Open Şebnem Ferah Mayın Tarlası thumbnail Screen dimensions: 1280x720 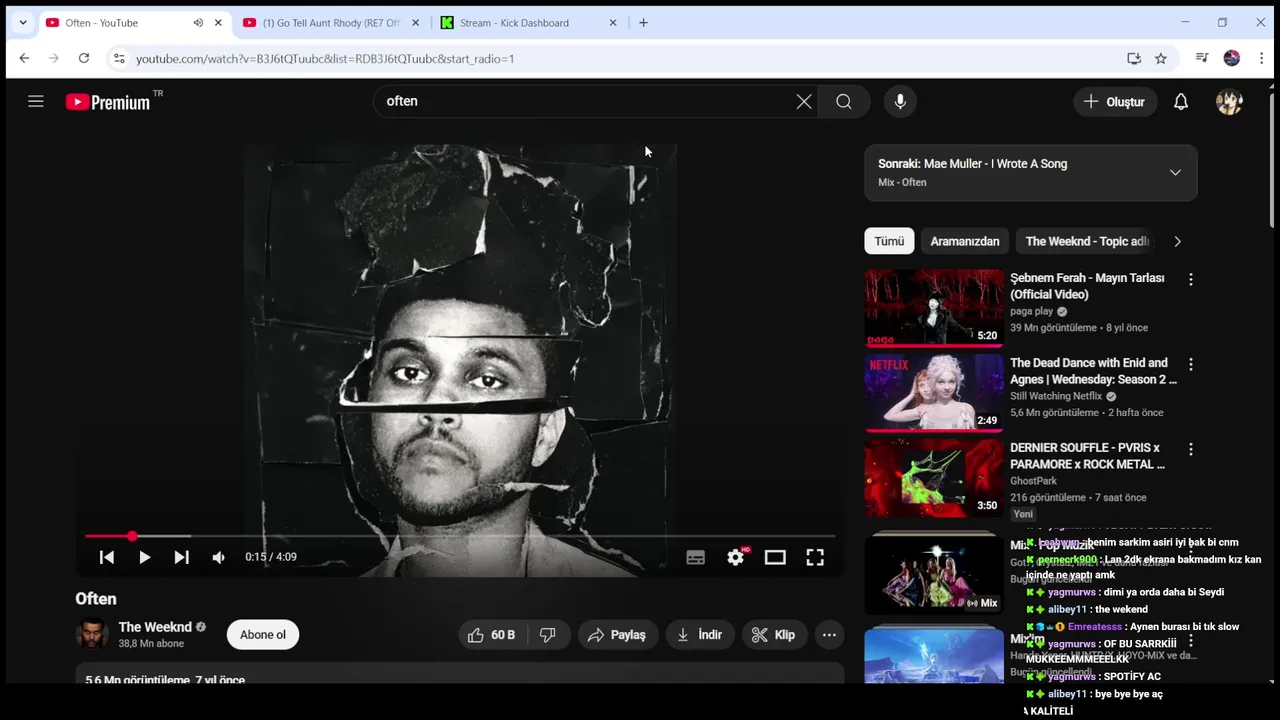(934, 308)
